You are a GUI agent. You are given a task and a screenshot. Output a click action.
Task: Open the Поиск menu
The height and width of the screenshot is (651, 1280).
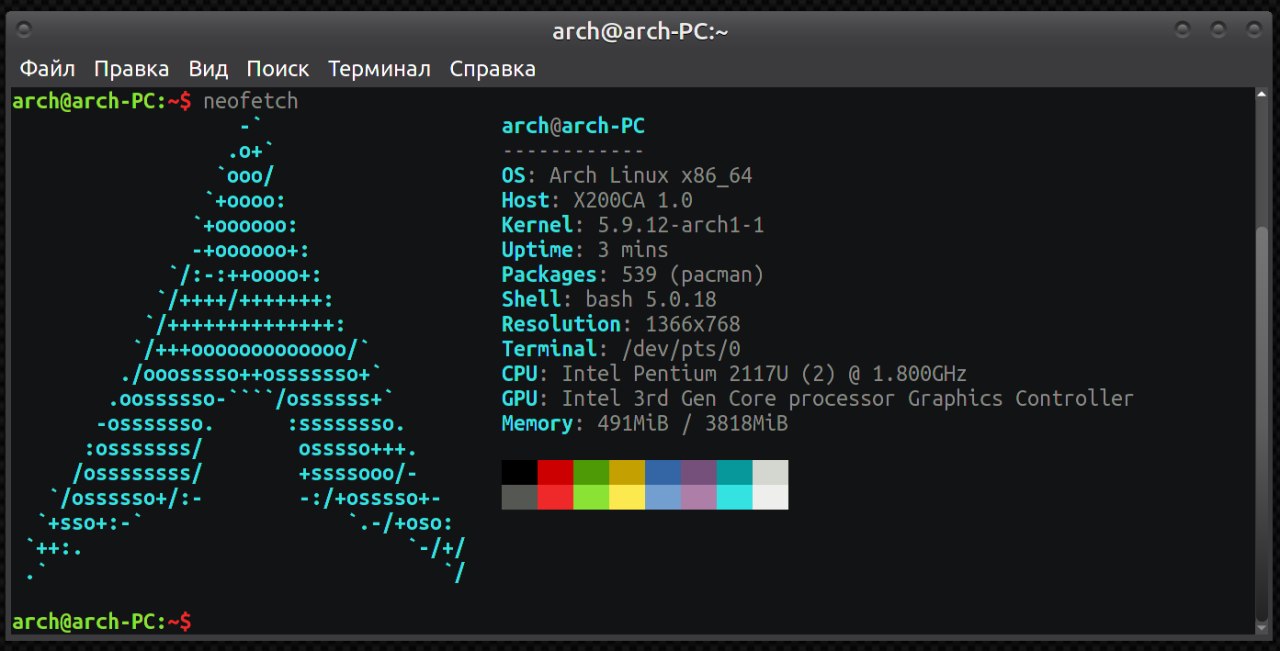pyautogui.click(x=278, y=69)
